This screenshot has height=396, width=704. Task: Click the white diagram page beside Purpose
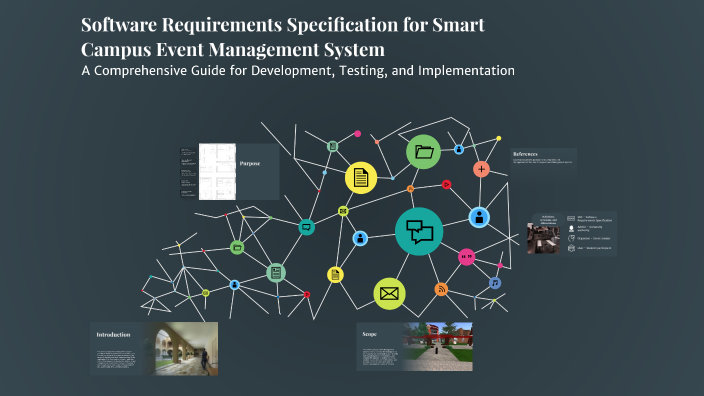click(217, 172)
